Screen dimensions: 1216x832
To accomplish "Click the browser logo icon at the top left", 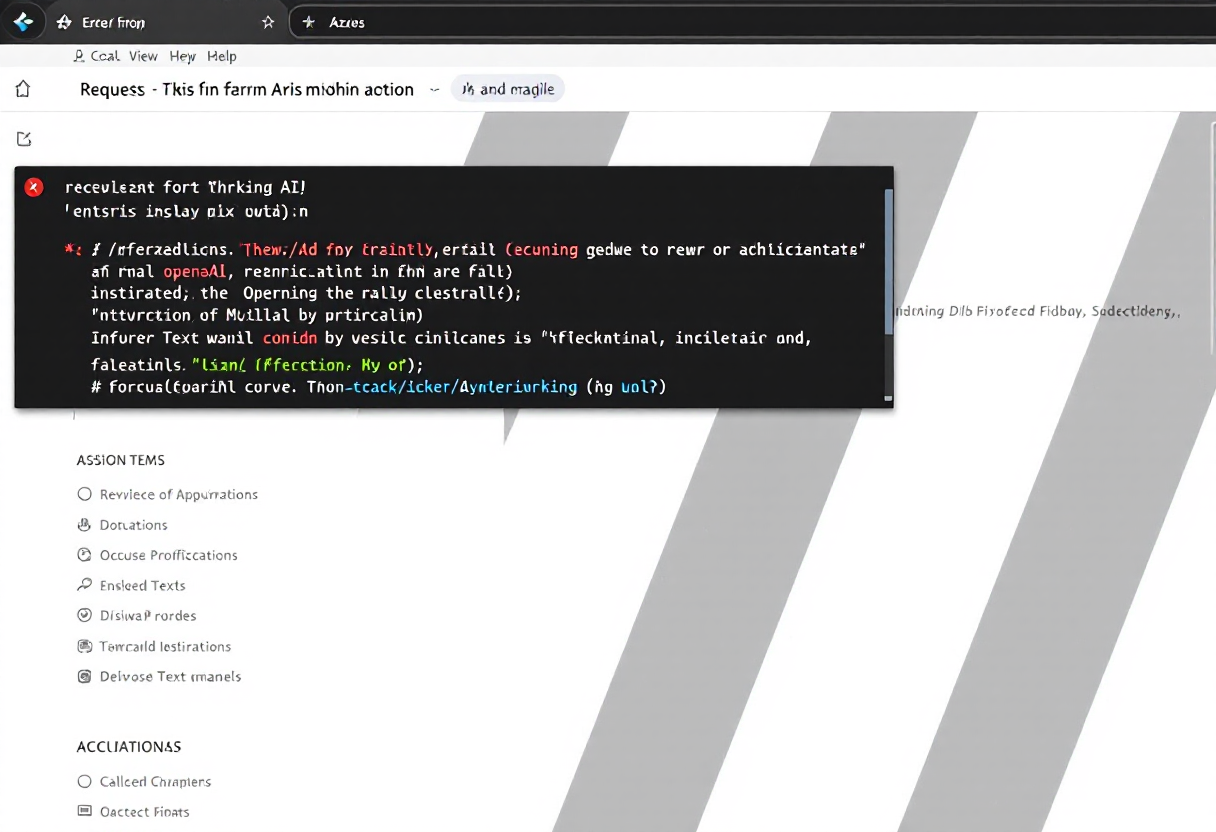I will point(23,21).
